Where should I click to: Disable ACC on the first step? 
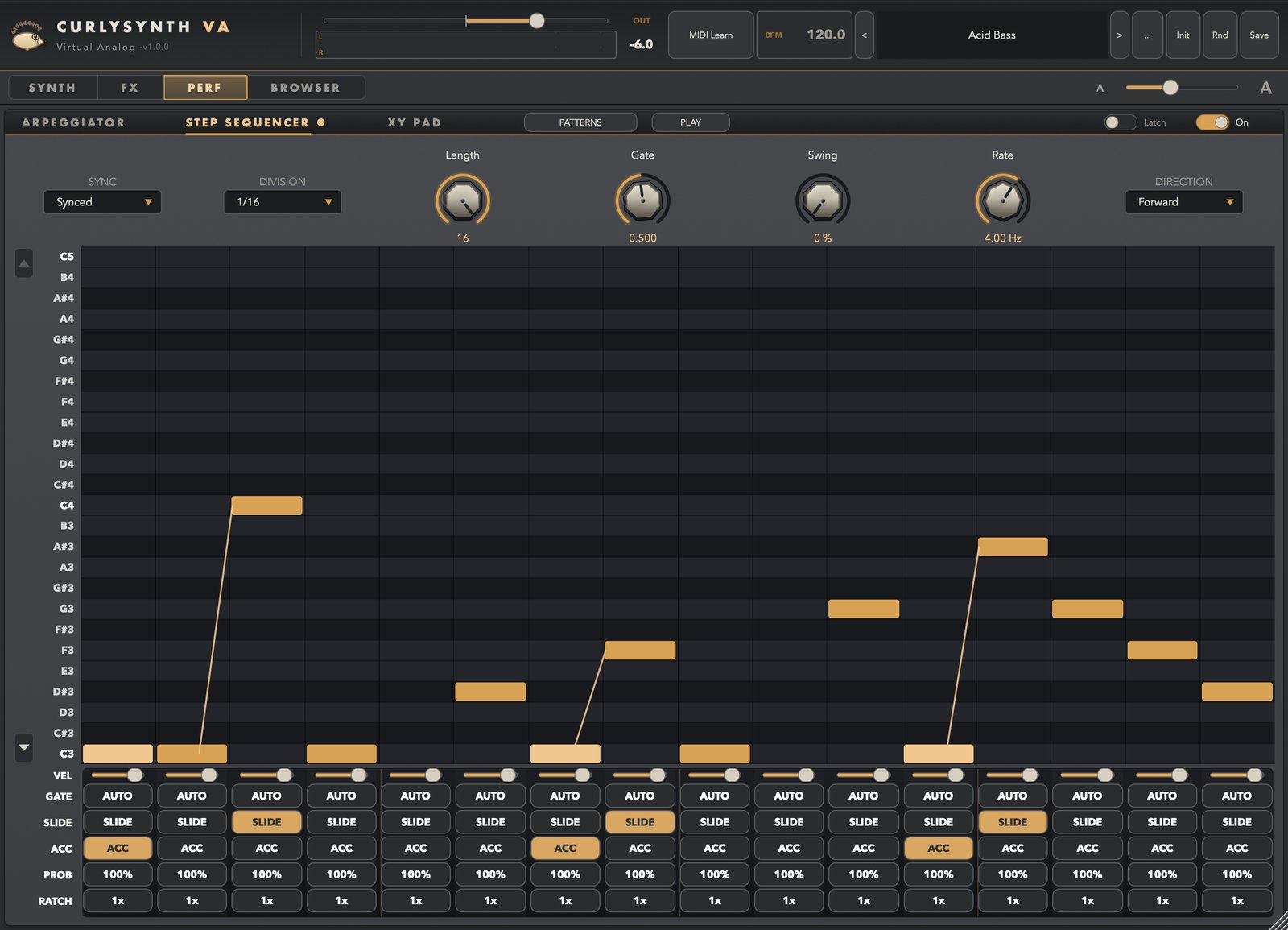tap(118, 848)
